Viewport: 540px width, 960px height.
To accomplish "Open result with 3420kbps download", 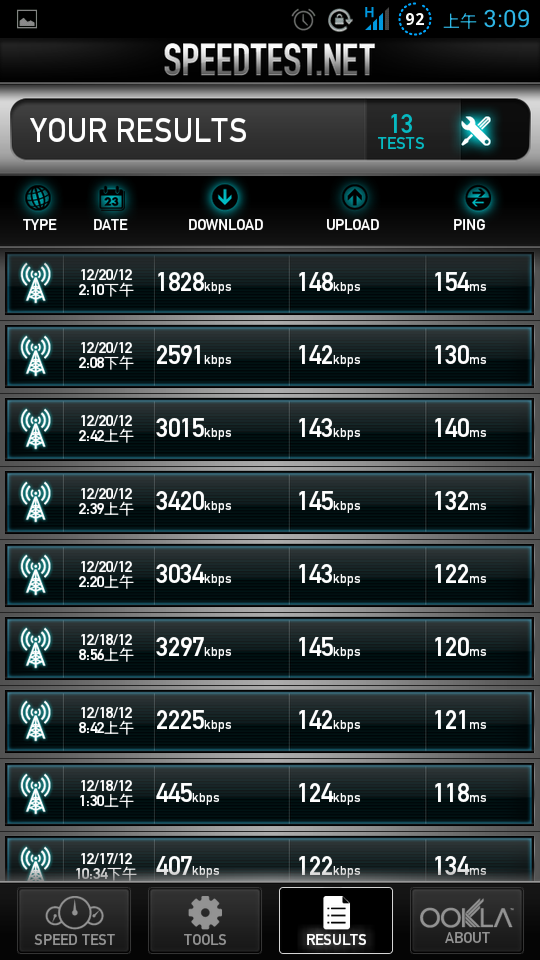I will point(269,502).
